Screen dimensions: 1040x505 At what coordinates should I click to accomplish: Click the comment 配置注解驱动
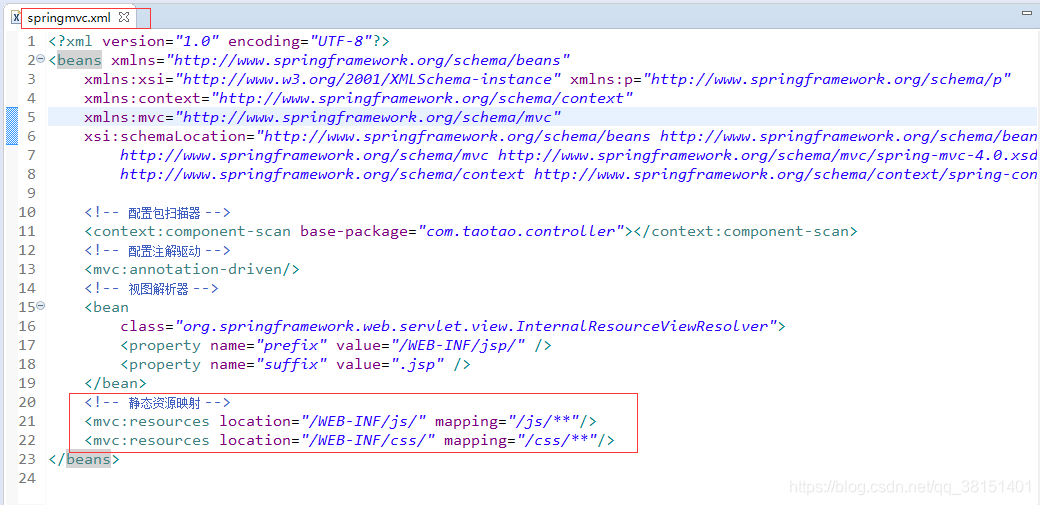(157, 251)
